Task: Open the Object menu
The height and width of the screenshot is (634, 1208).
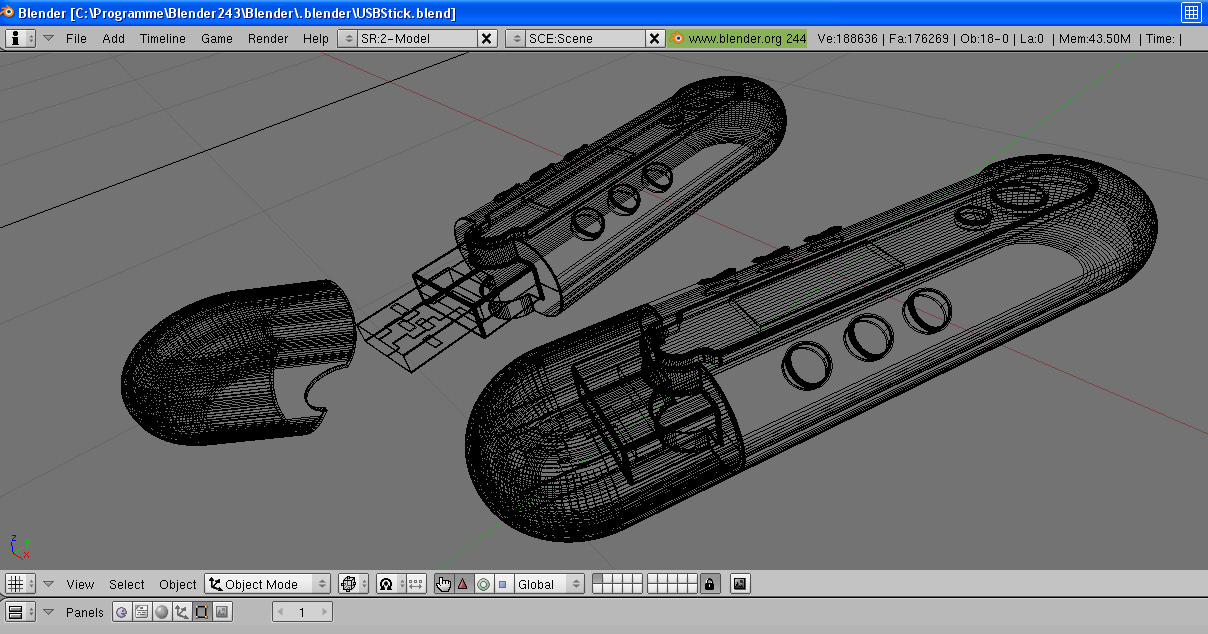Action: point(178,584)
